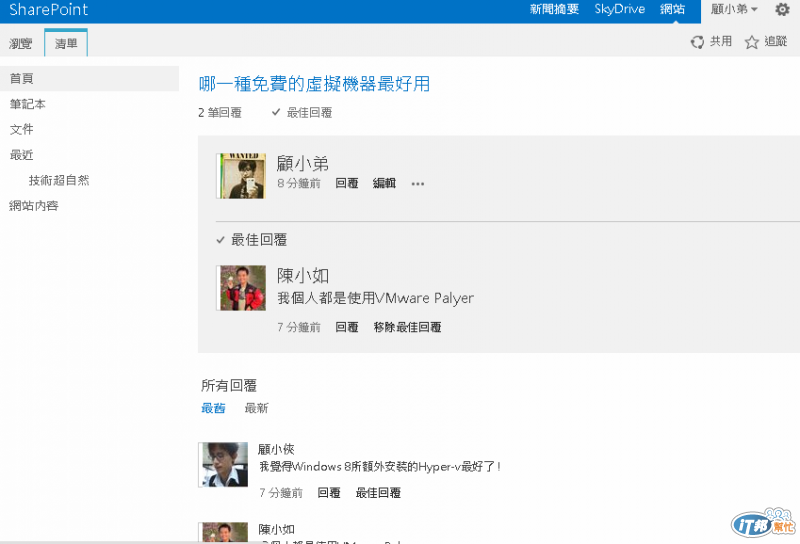Click 回覆 under 陳小如's best reply

click(x=347, y=327)
